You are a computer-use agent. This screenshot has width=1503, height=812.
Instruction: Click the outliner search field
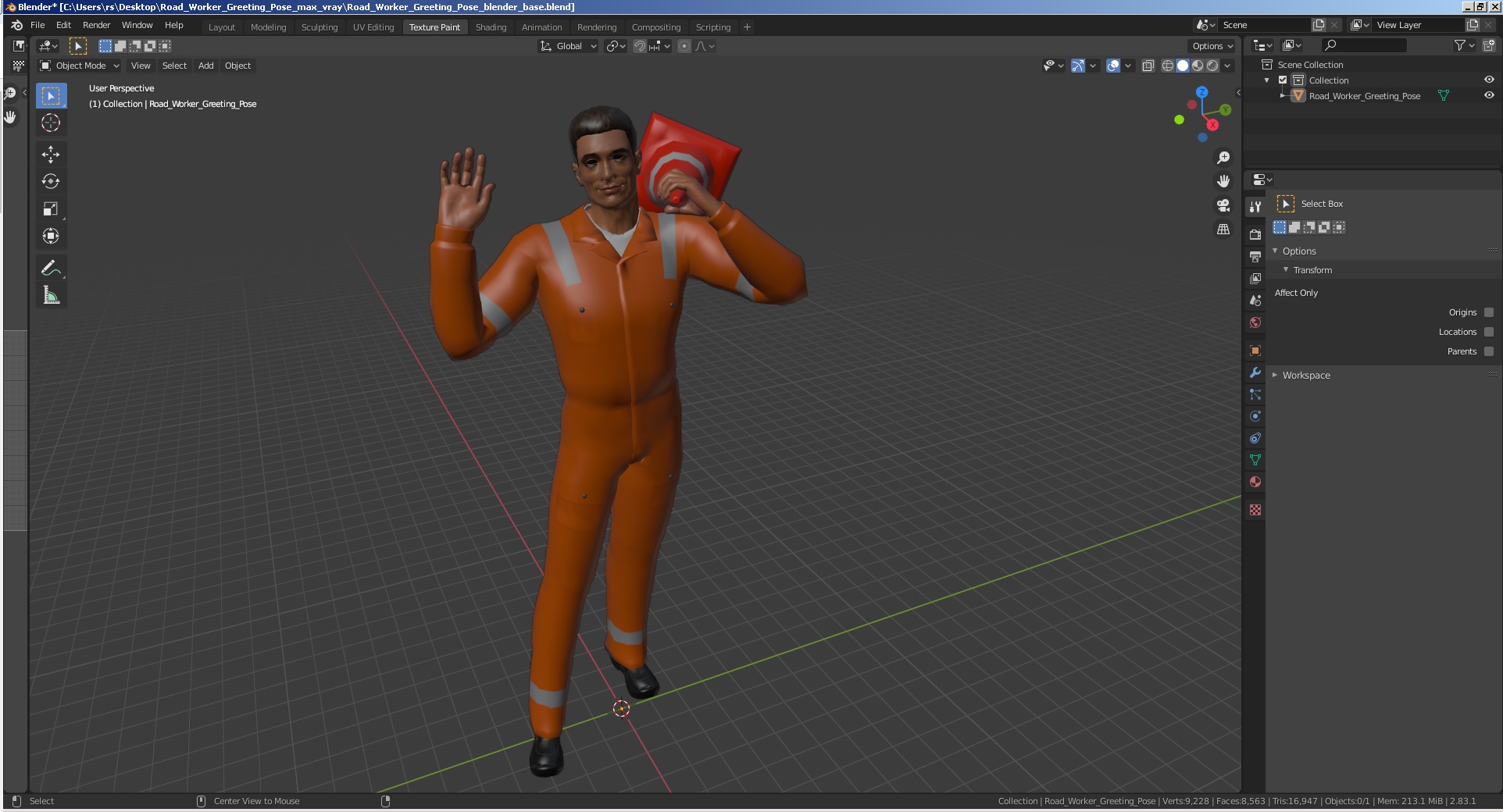1363,45
